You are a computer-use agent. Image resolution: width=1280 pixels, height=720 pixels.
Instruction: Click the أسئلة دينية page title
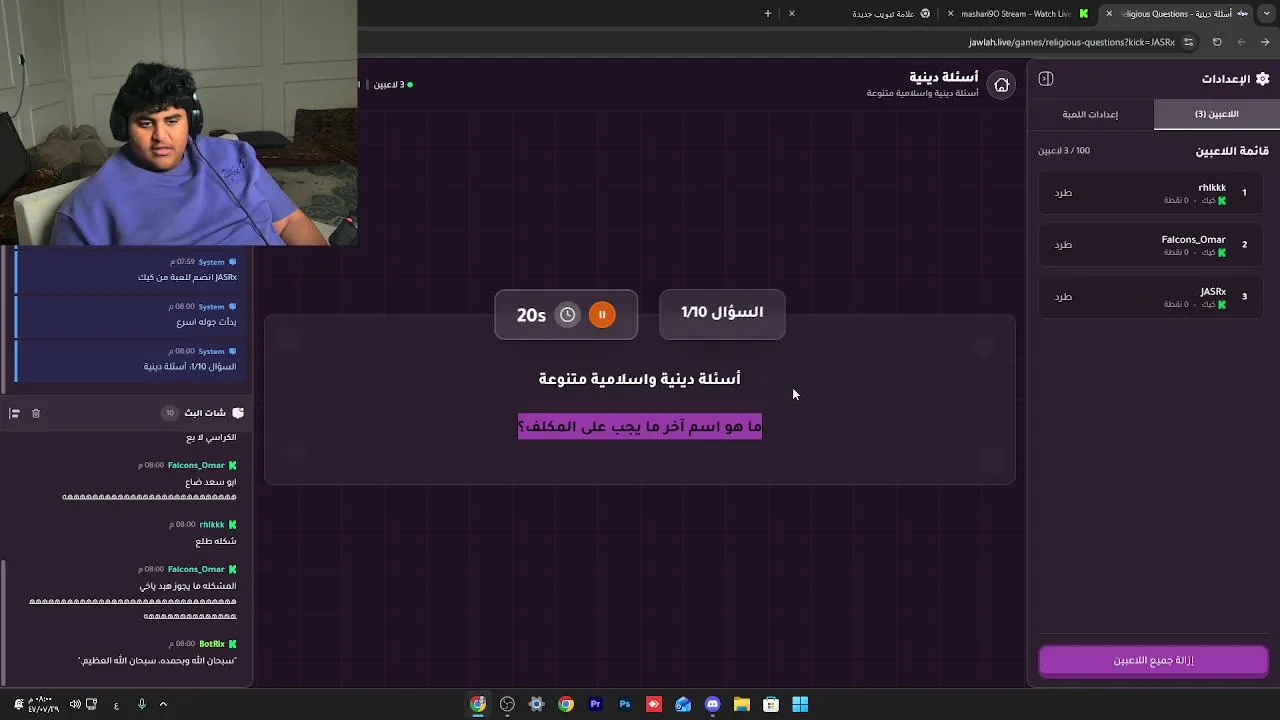pyautogui.click(x=944, y=77)
